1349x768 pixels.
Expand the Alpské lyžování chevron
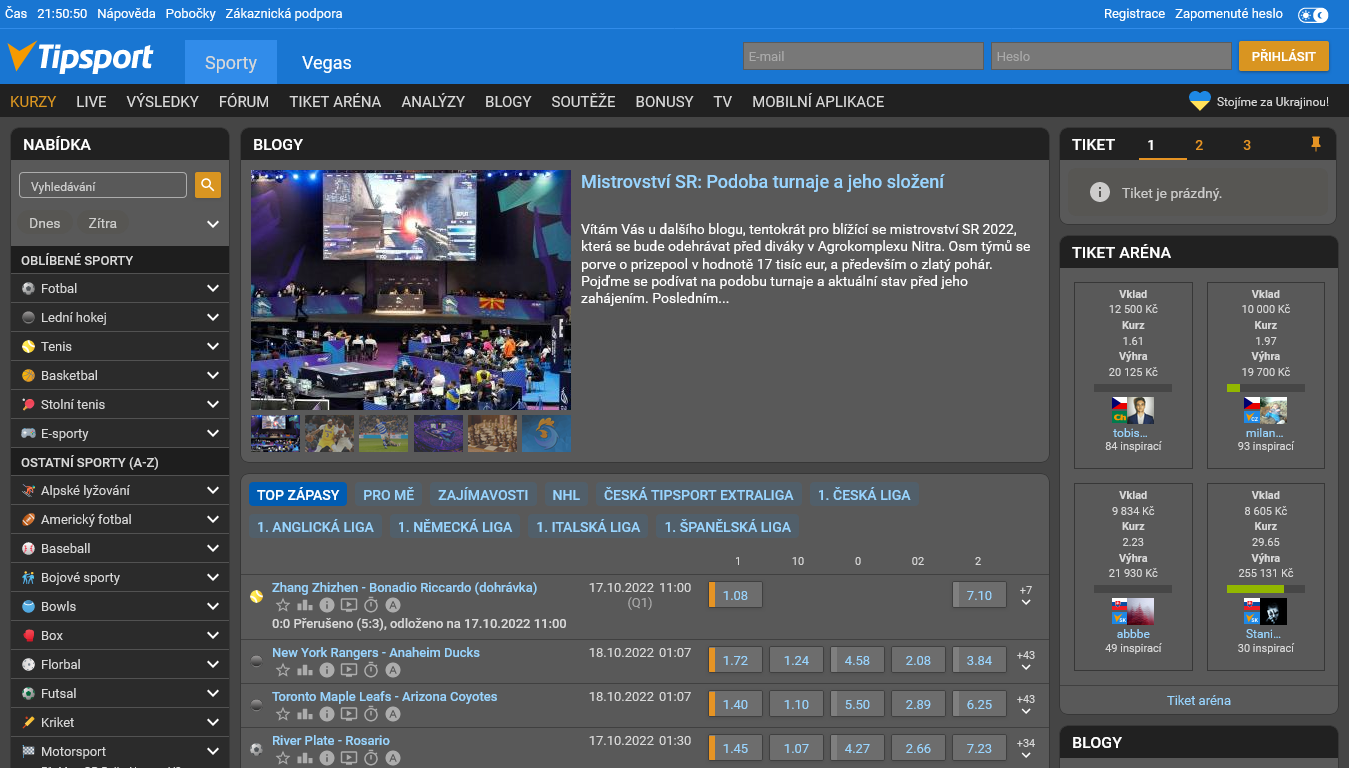[212, 490]
